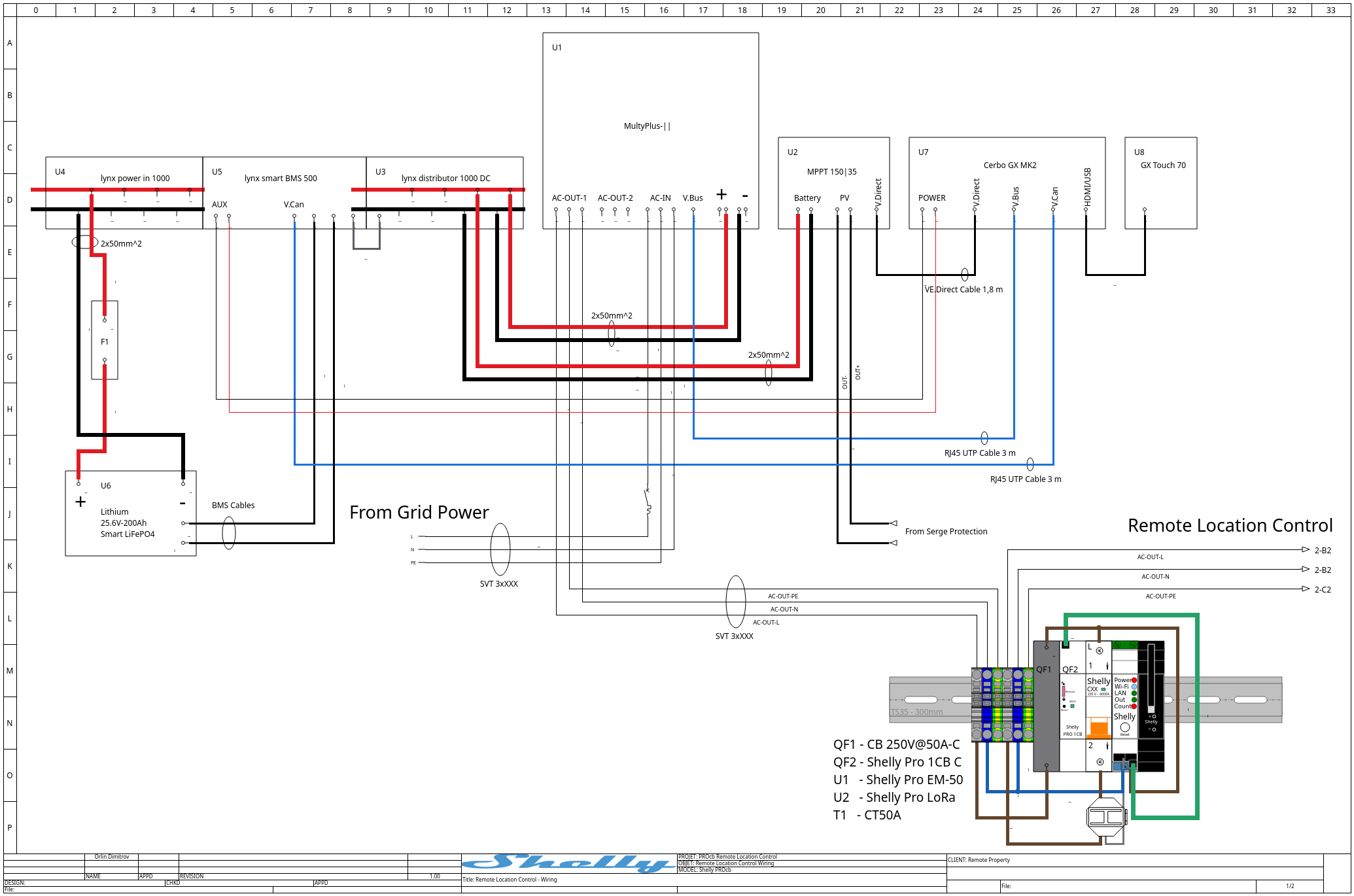Click the bottom screw terminal marked 2
Image resolution: width=1354 pixels, height=896 pixels.
[x=1100, y=762]
